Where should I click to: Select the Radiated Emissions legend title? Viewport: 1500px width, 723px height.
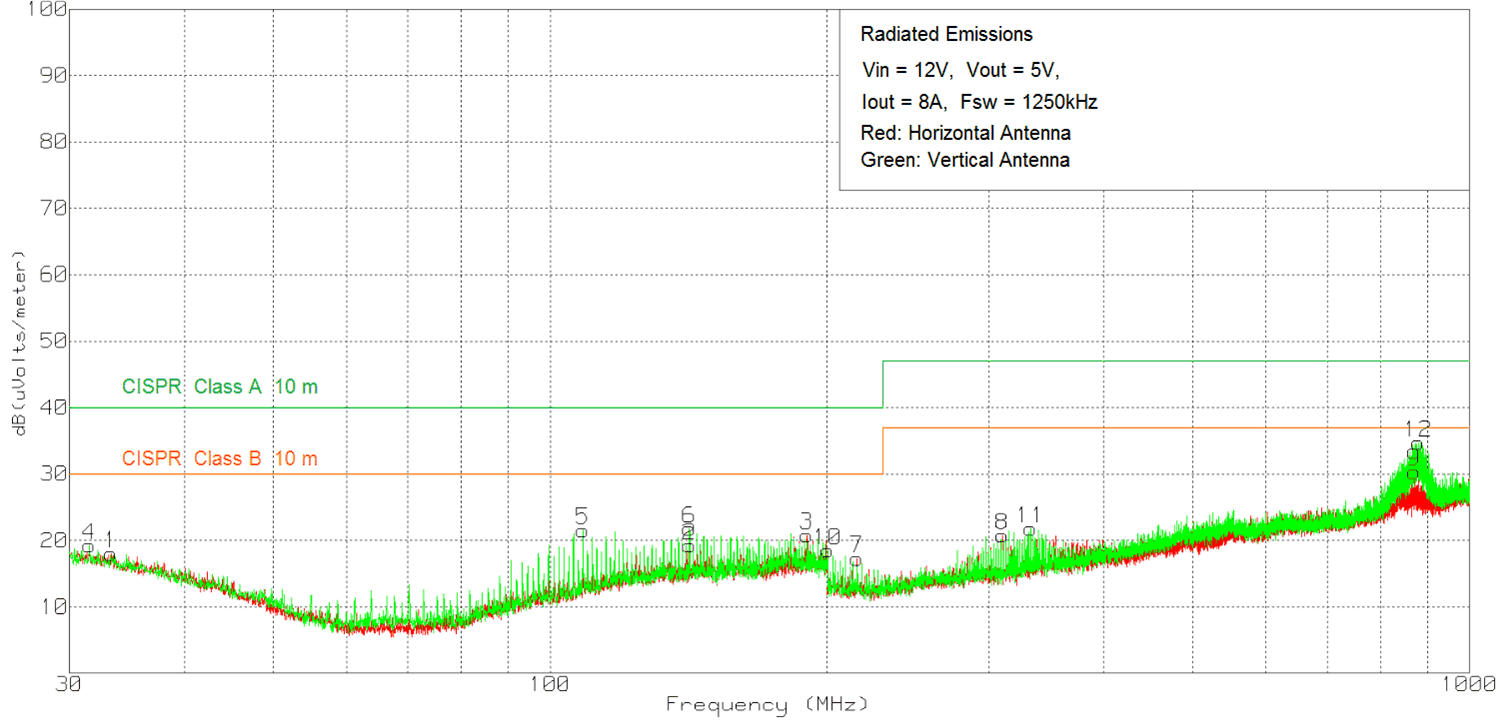point(945,33)
